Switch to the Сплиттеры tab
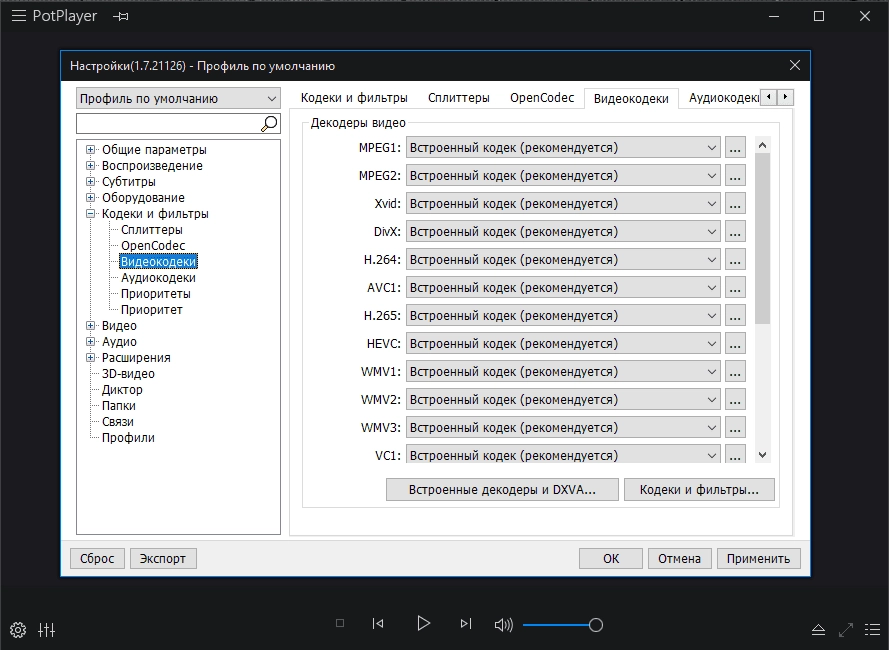 pos(459,98)
